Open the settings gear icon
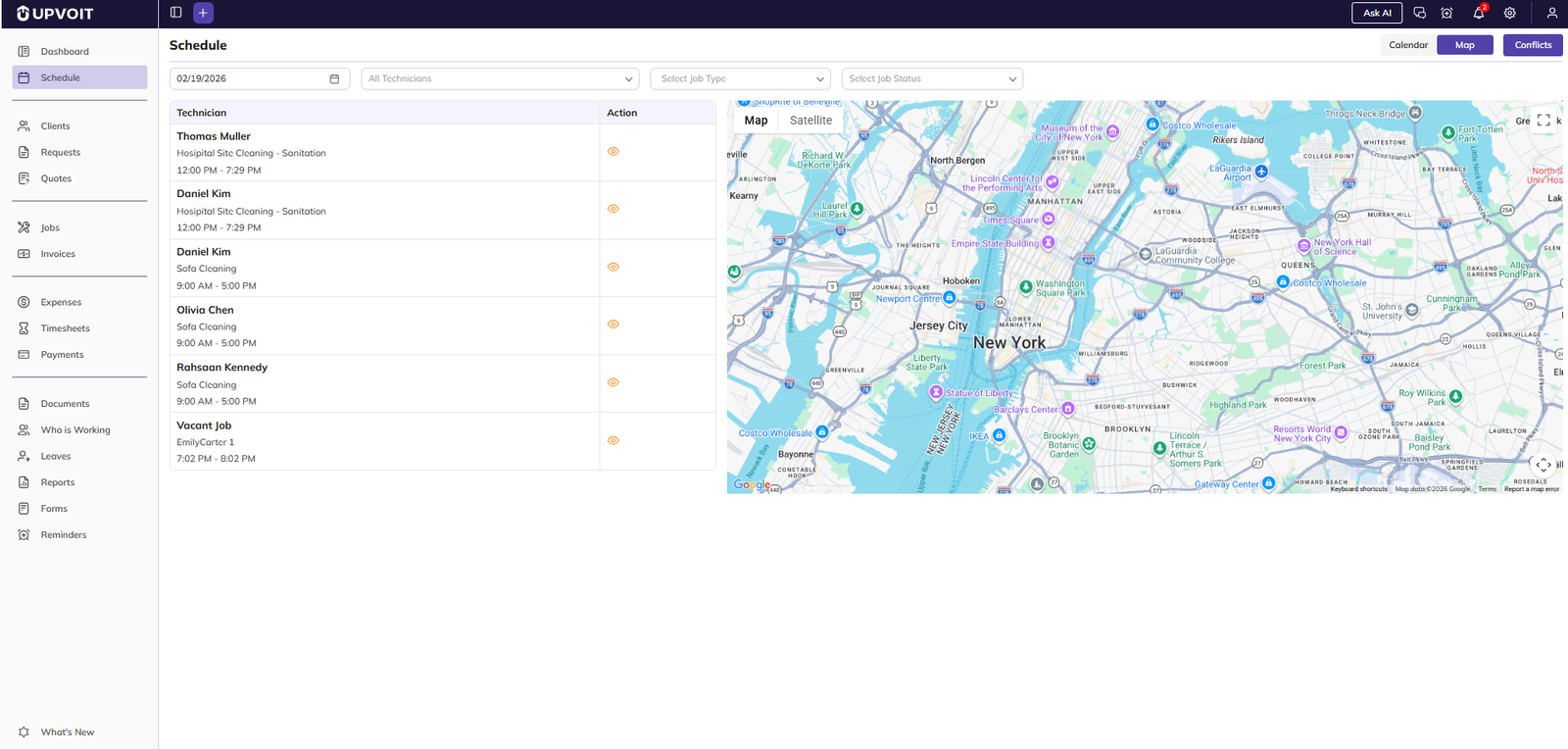 pyautogui.click(x=1510, y=13)
